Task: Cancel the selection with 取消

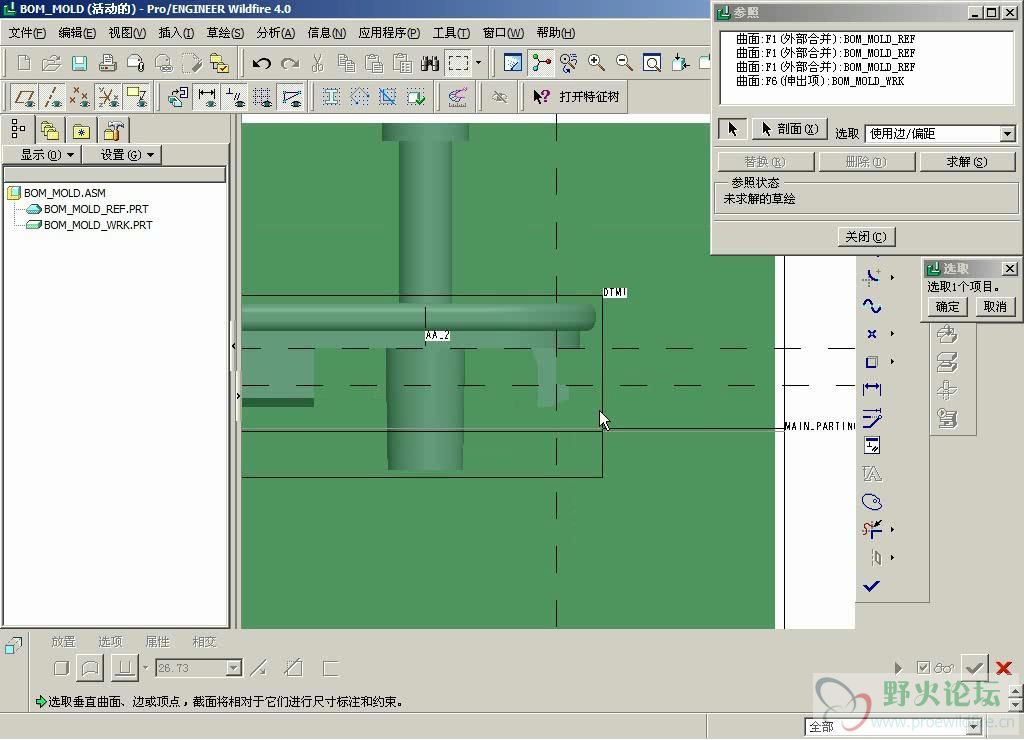Action: click(995, 306)
